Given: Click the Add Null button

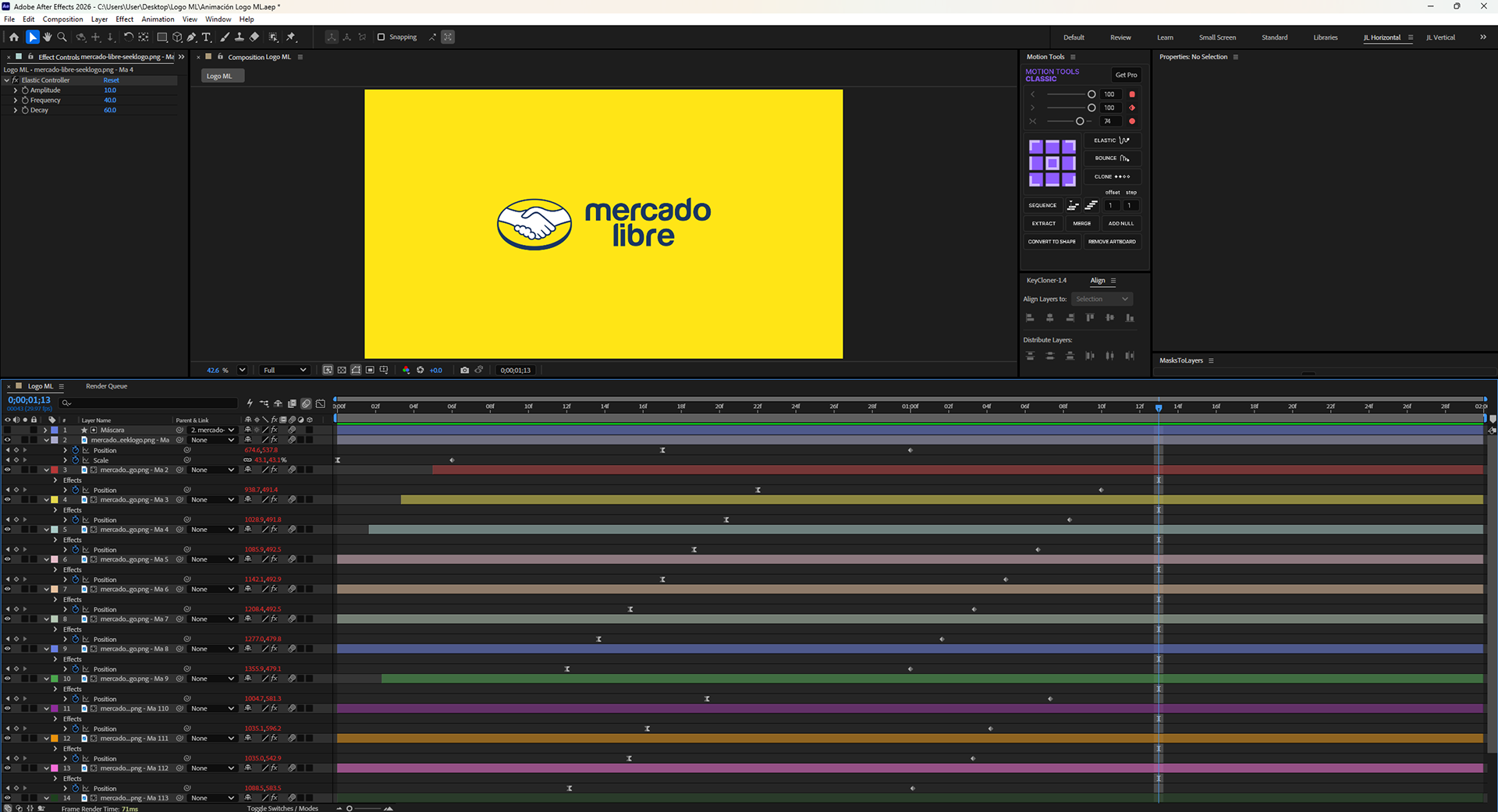Looking at the screenshot, I should tap(1121, 223).
